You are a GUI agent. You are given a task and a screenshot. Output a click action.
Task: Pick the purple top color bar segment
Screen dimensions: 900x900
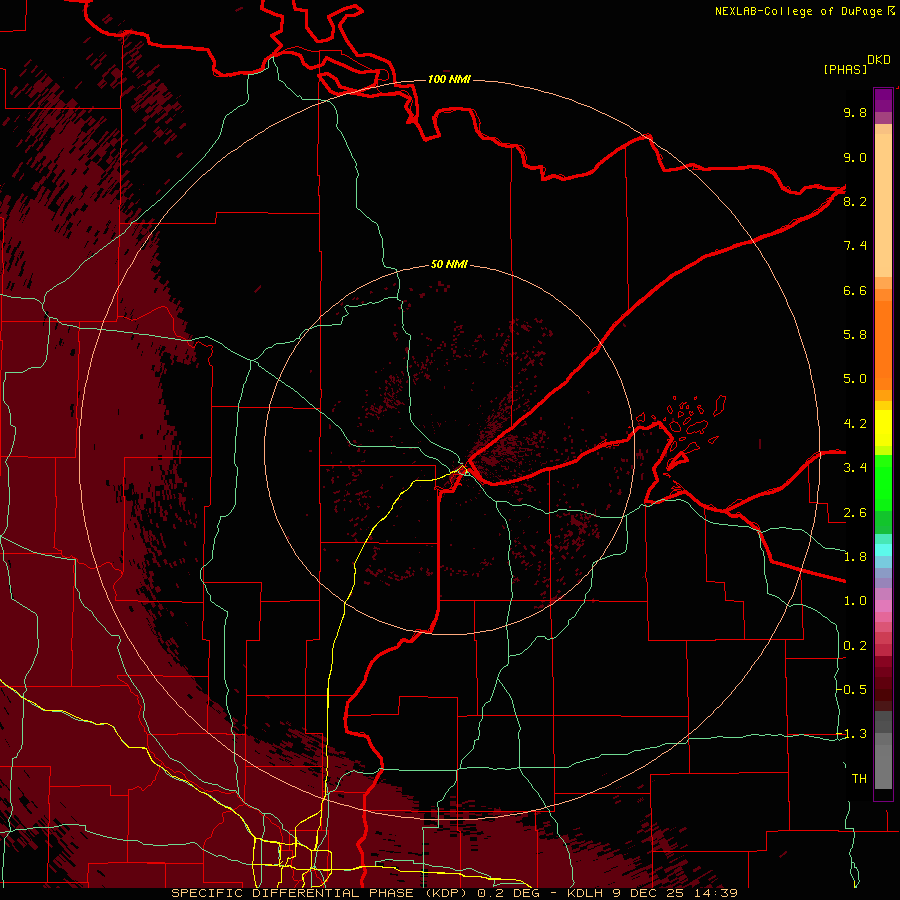(x=883, y=100)
